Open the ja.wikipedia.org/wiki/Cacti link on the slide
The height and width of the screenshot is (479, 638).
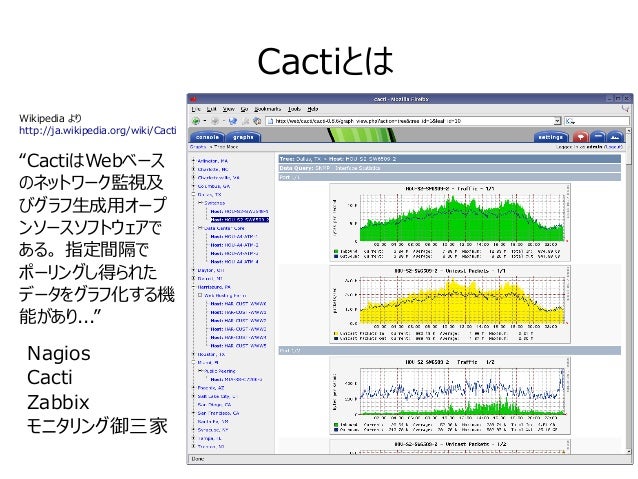click(98, 130)
